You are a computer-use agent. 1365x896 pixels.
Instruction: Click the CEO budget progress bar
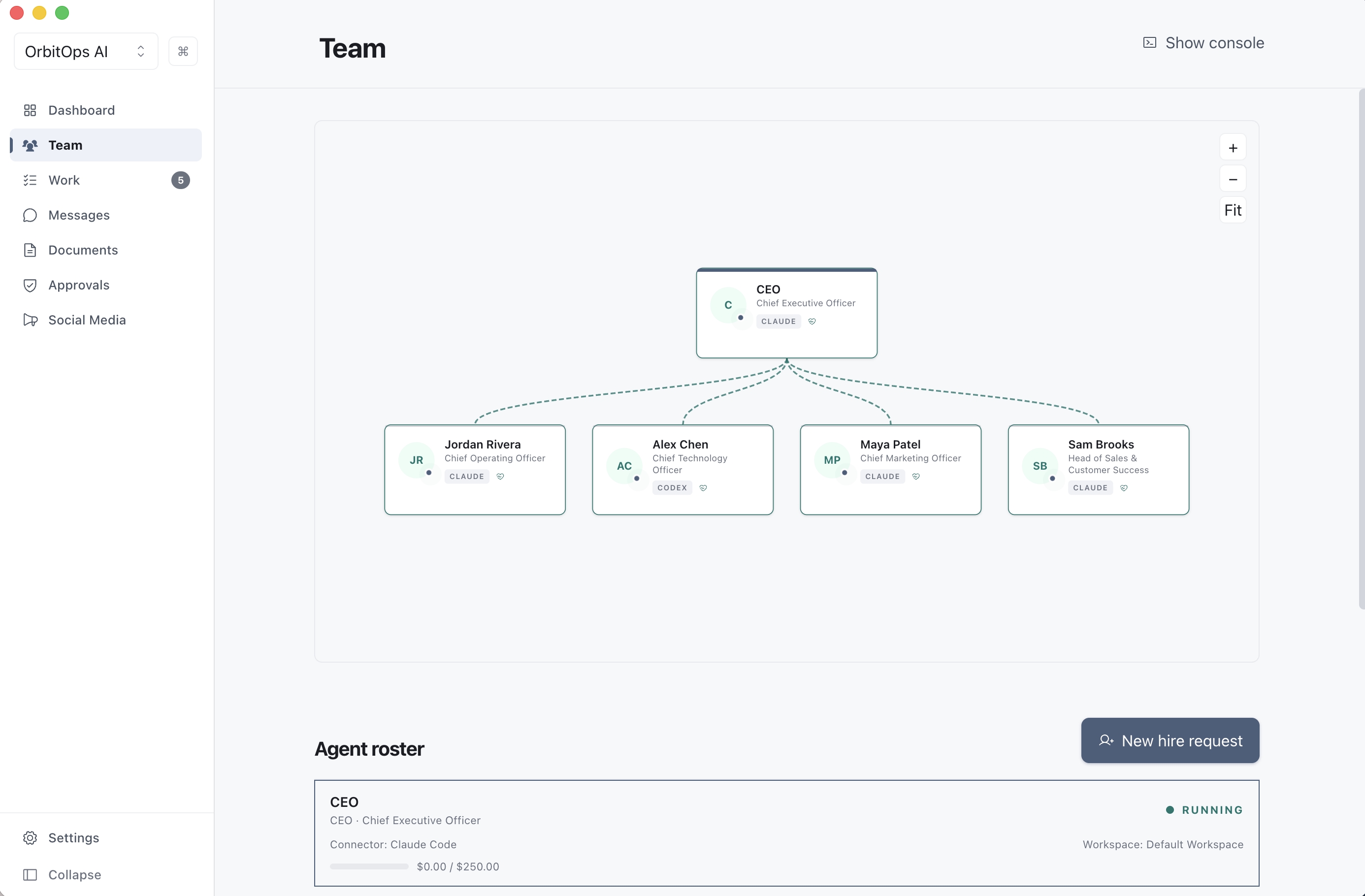(x=368, y=867)
